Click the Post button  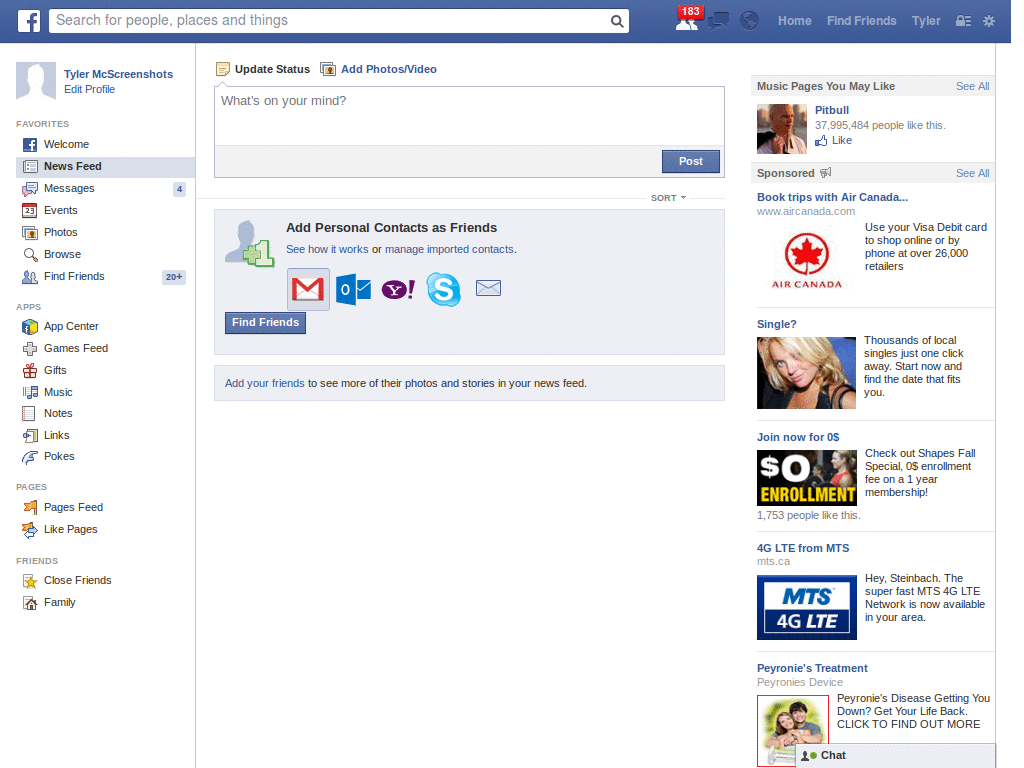(690, 161)
